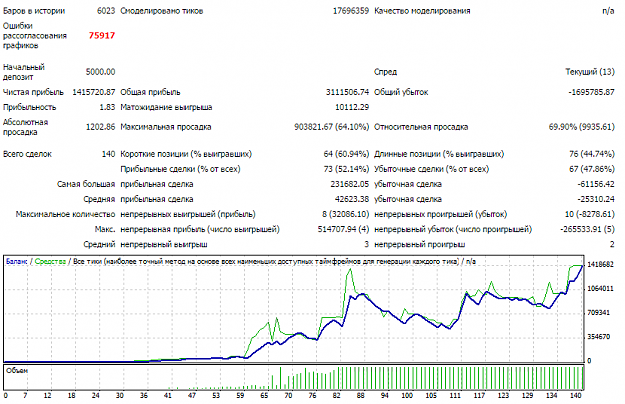Click the Объем volume panel label

pyautogui.click(x=17, y=371)
